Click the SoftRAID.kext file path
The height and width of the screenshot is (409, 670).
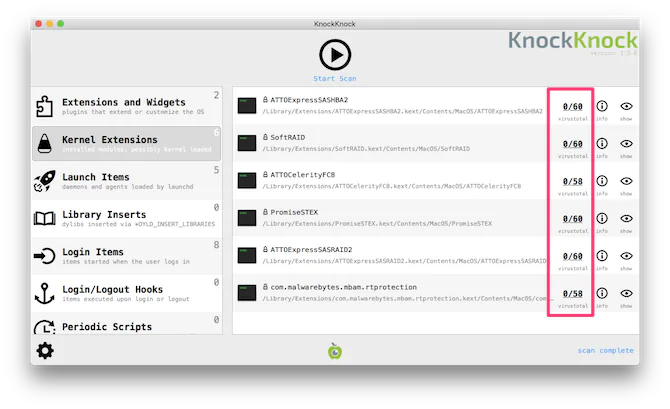click(x=366, y=149)
